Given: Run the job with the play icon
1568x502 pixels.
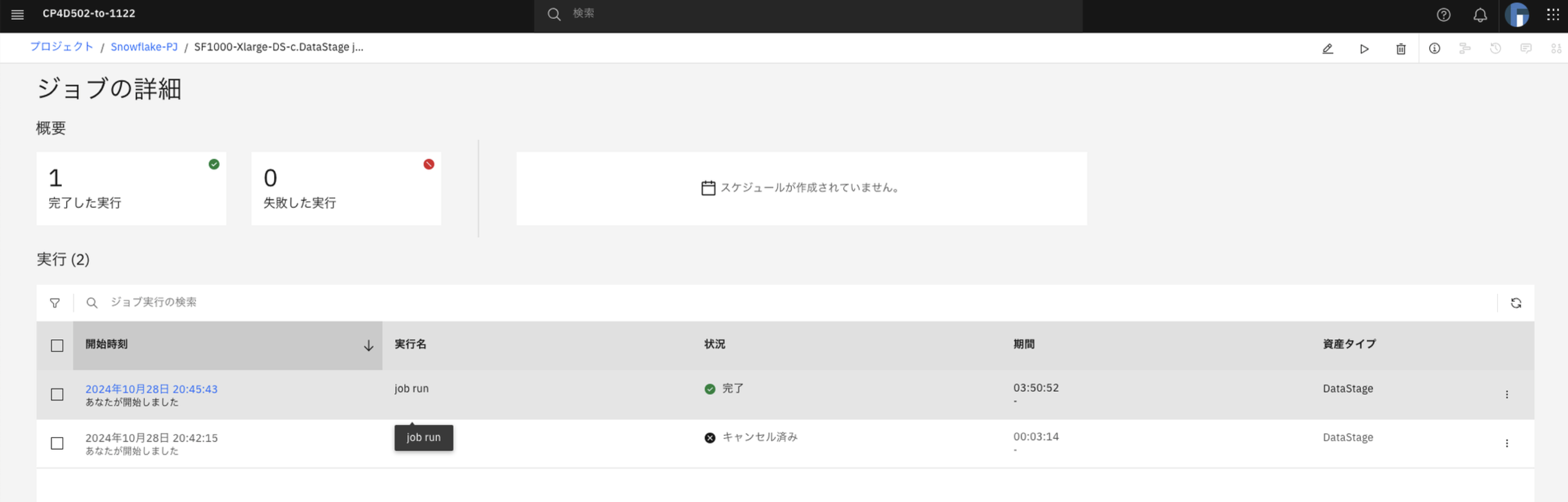Looking at the screenshot, I should point(1365,48).
